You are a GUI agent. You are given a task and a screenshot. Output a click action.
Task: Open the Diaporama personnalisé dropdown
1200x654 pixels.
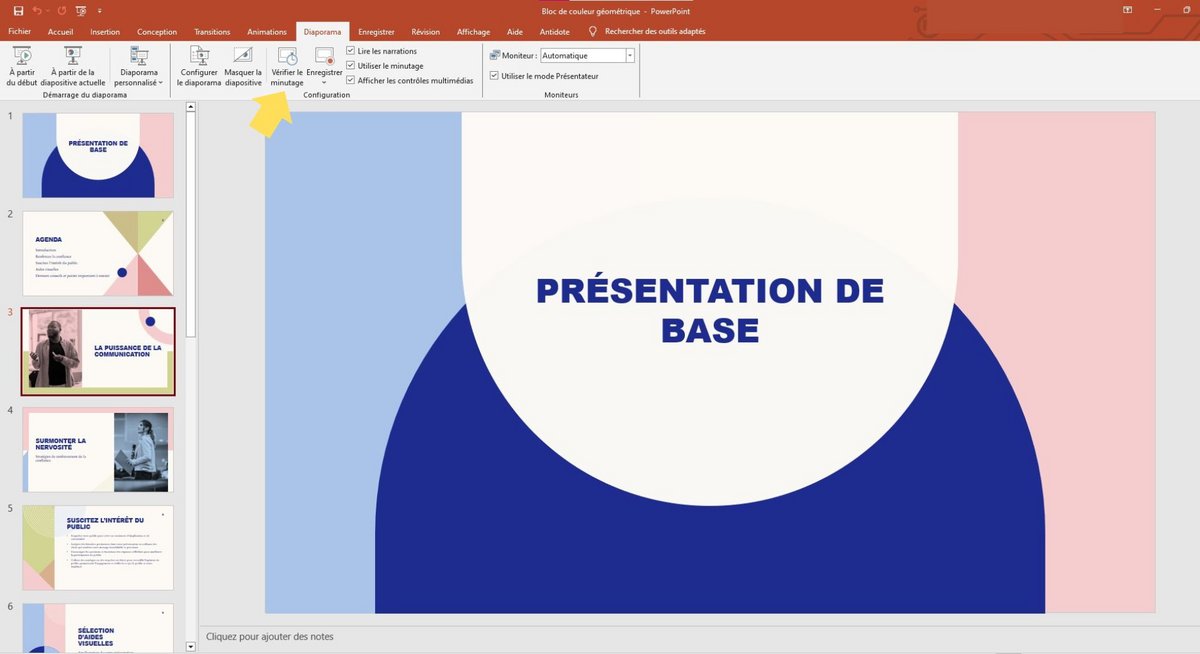point(139,67)
